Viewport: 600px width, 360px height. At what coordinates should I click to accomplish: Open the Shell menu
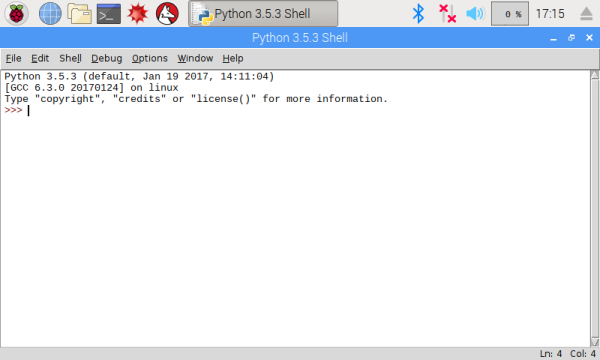pos(70,58)
